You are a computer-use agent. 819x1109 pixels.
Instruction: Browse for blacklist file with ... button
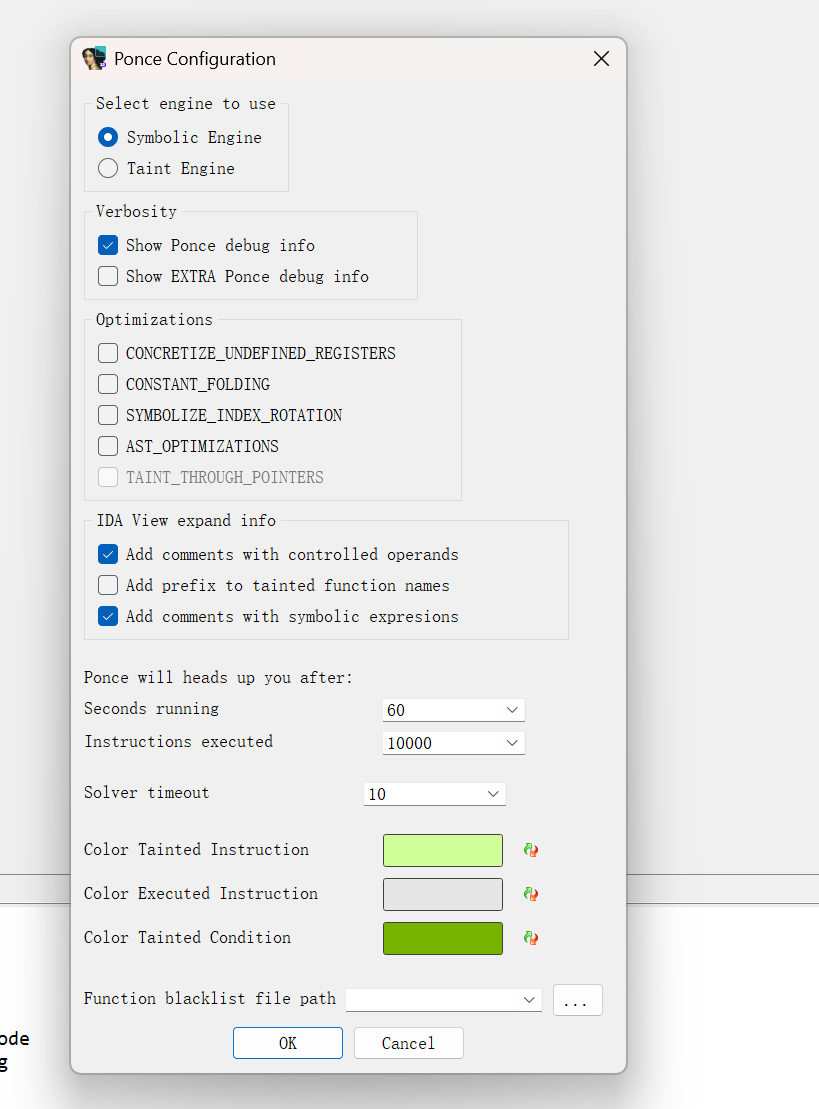coord(577,1000)
